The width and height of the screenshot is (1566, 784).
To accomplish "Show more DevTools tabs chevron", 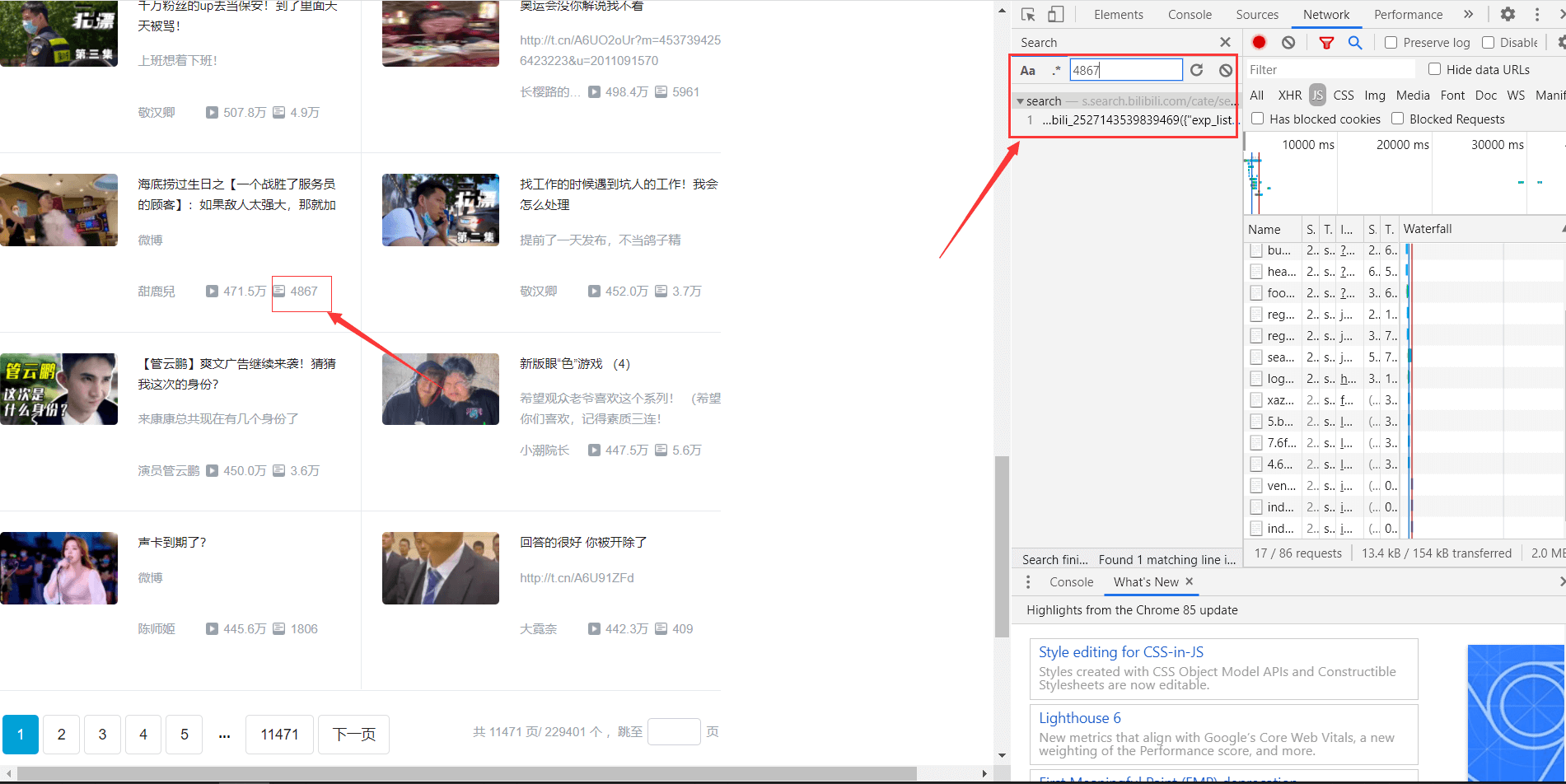I will click(x=1468, y=14).
